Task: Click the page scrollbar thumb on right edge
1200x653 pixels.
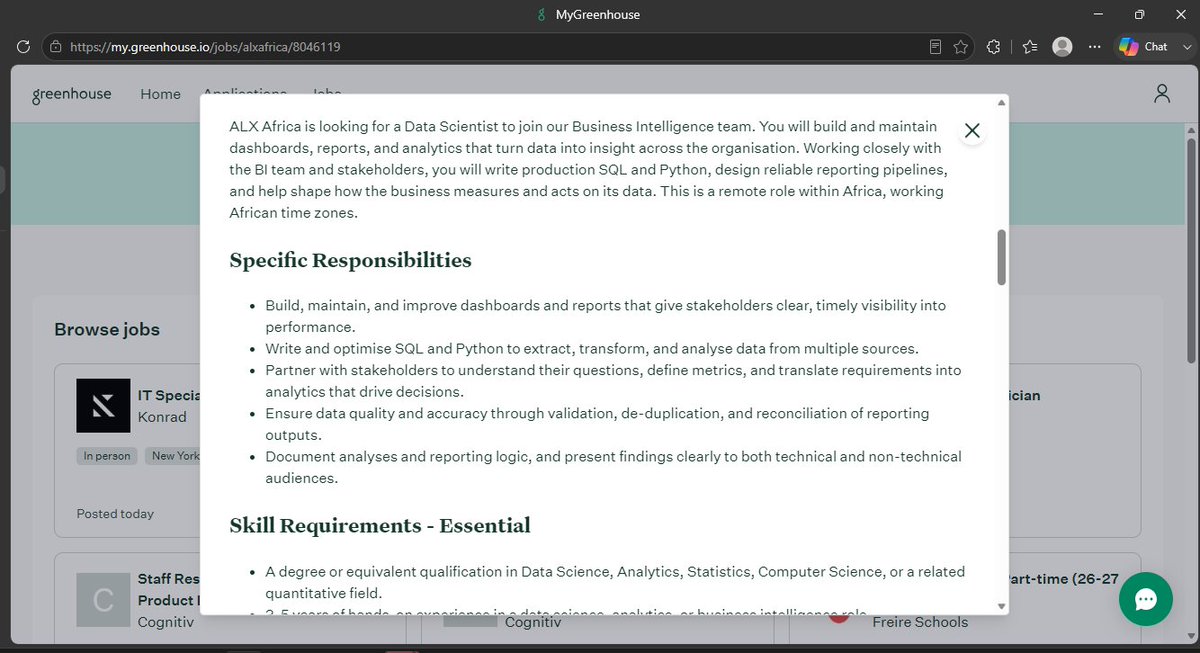Action: tap(1190, 250)
